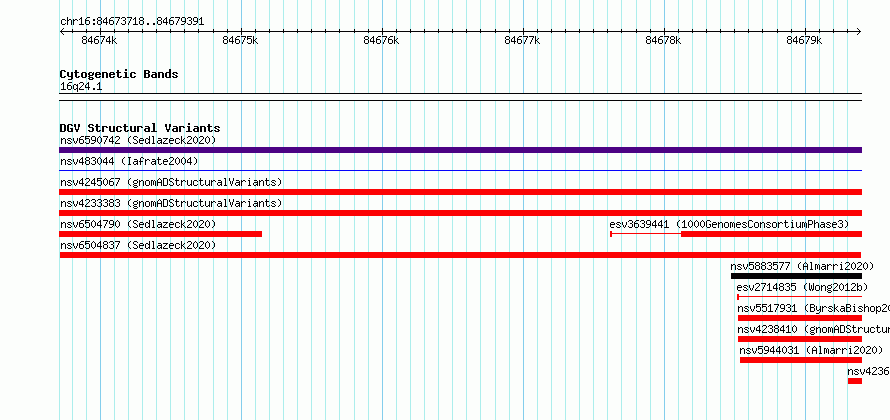Screen dimensions: 890x420
Task: Open variant label nsv483044 (Iafrate2004)
Action: (x=129, y=162)
